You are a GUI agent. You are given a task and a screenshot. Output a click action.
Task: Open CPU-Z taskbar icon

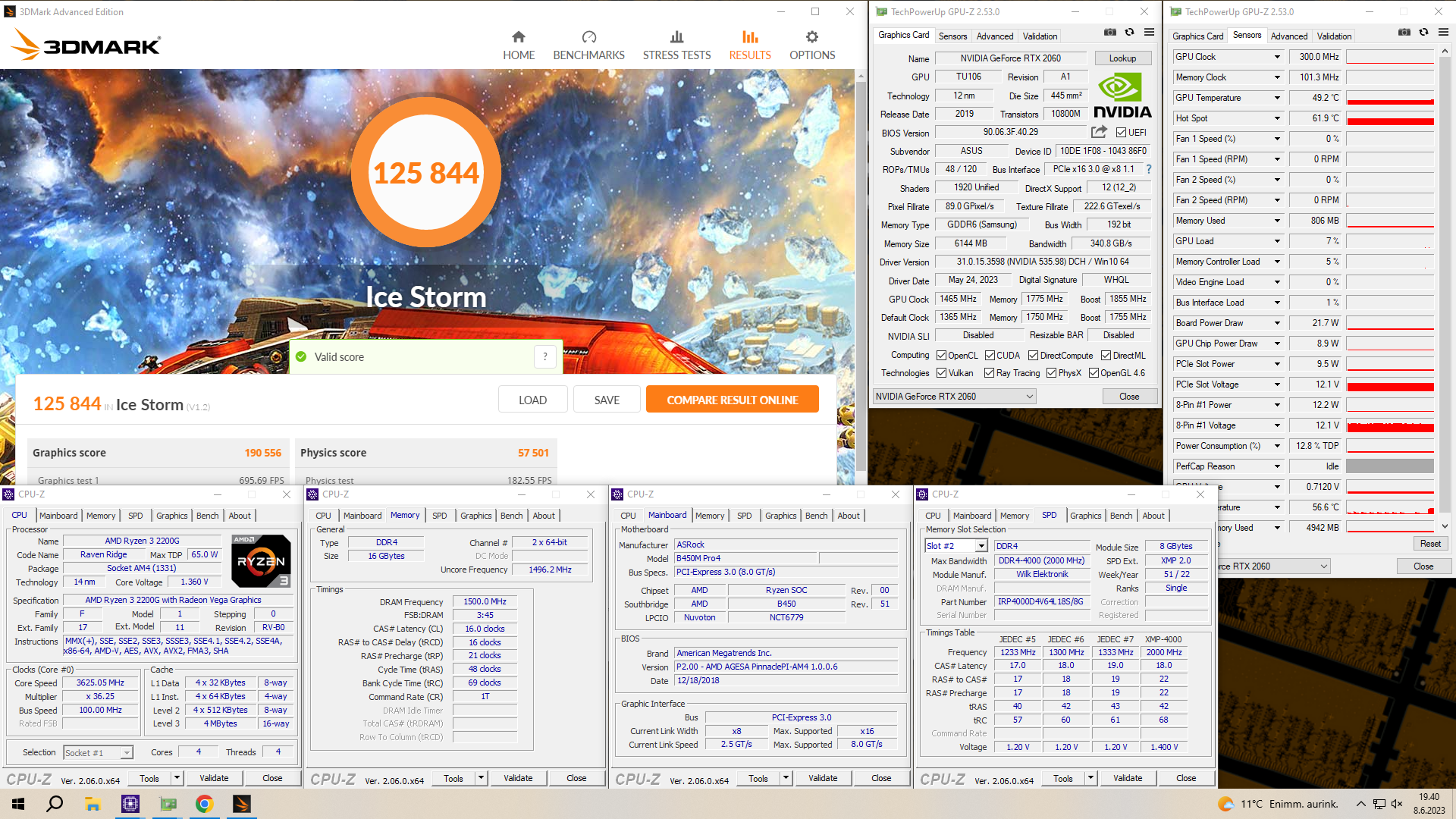coord(130,804)
